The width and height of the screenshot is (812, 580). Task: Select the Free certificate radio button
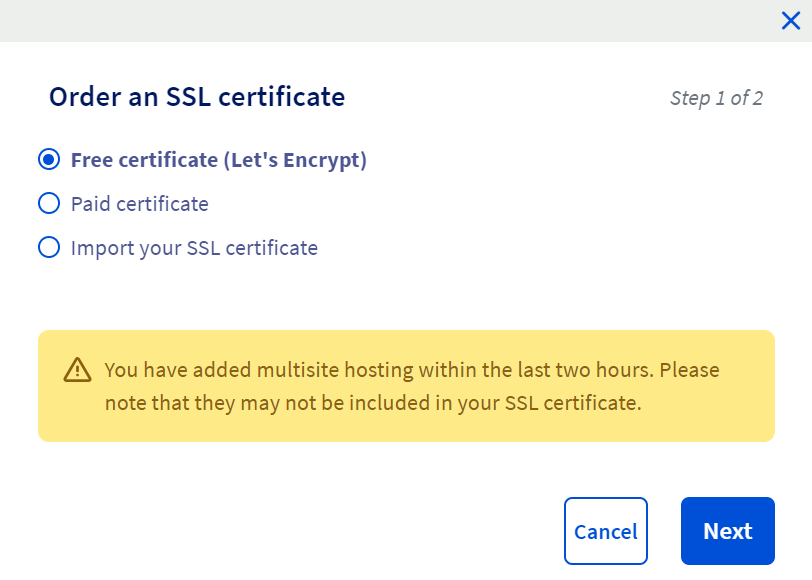tap(49, 160)
